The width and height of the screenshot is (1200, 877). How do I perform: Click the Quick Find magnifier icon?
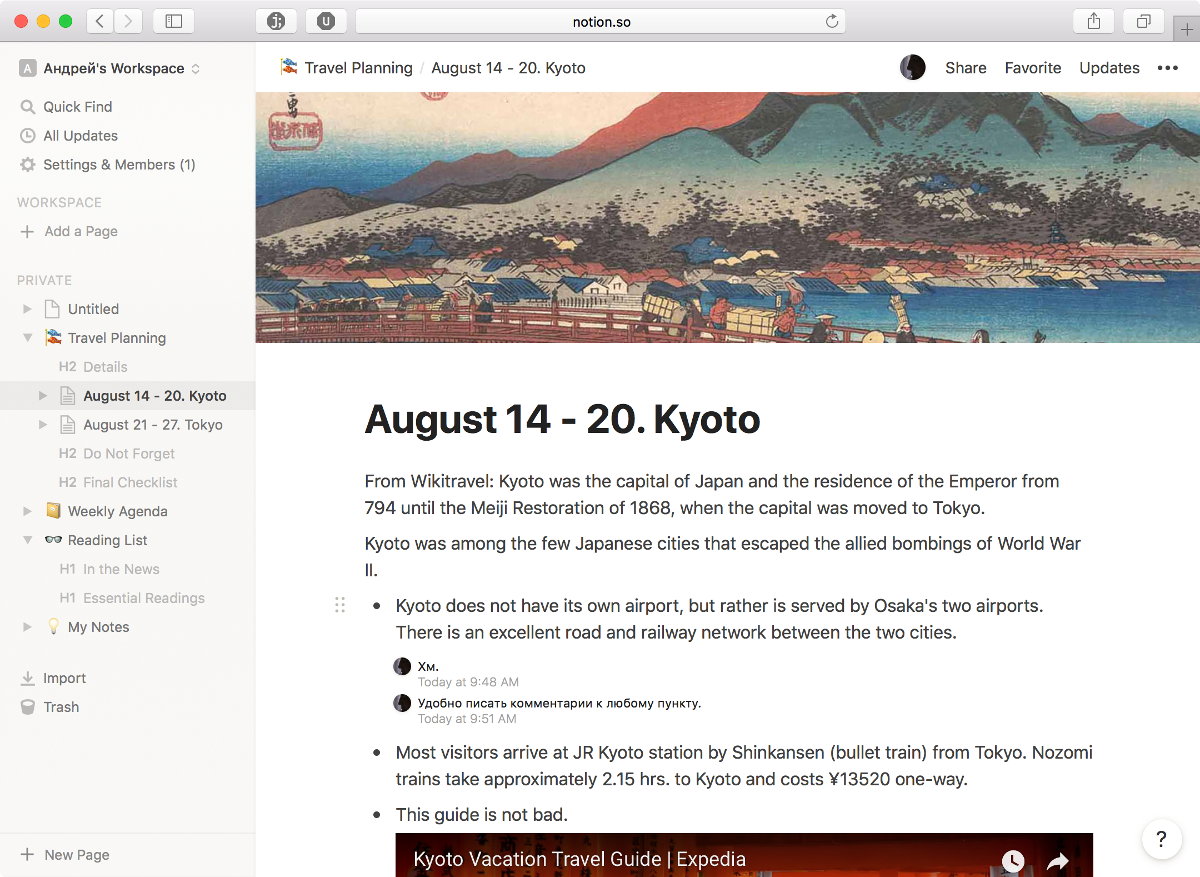tap(27, 107)
